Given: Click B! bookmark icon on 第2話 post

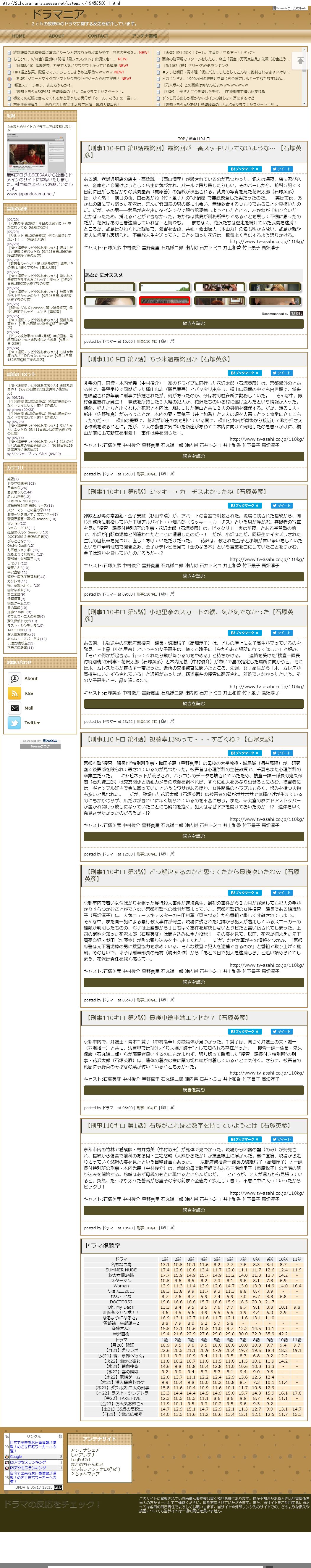Looking at the screenshot, I should [245, 1032].
